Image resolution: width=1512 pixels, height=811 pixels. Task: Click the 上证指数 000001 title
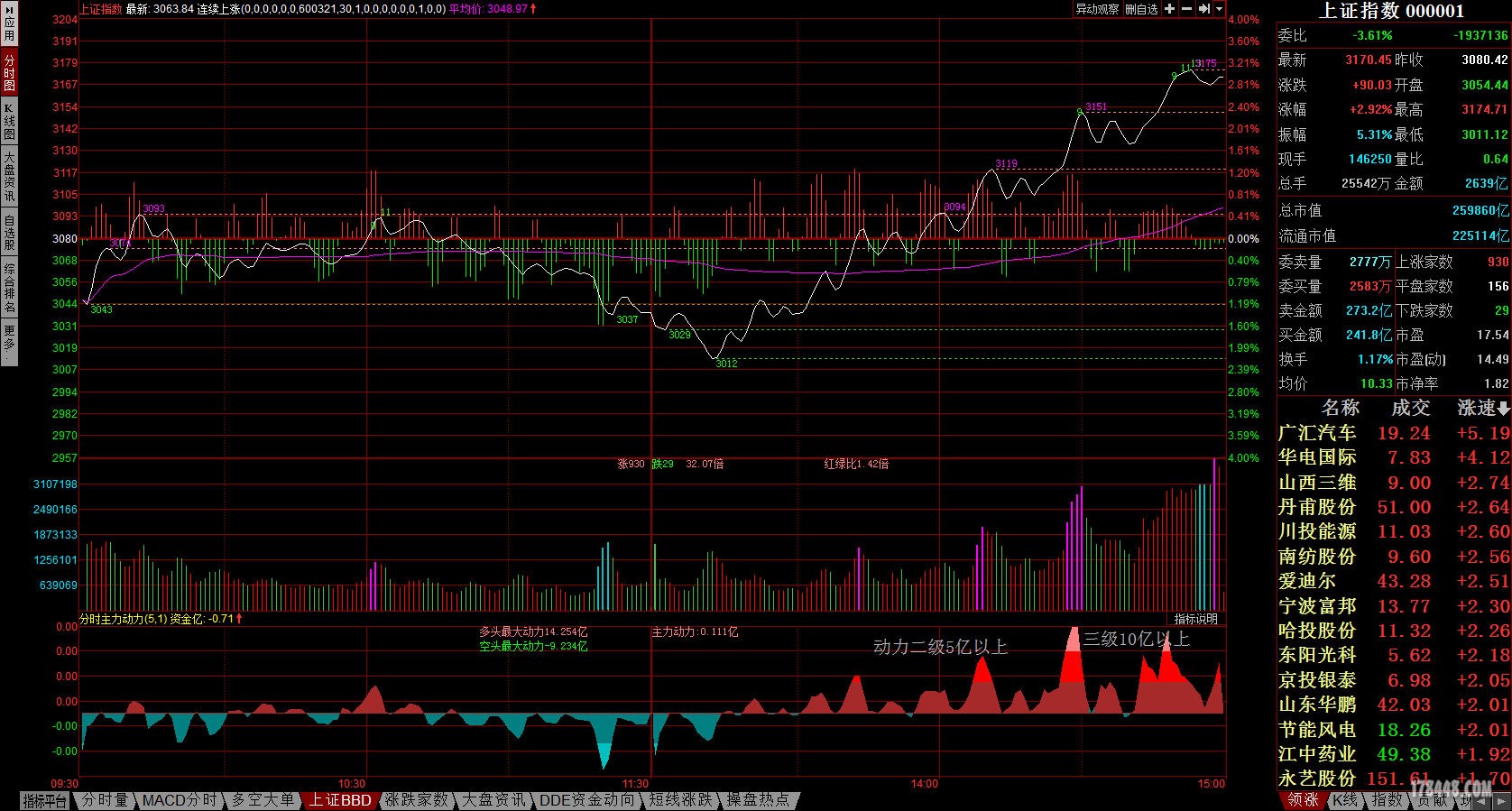pos(1392,11)
